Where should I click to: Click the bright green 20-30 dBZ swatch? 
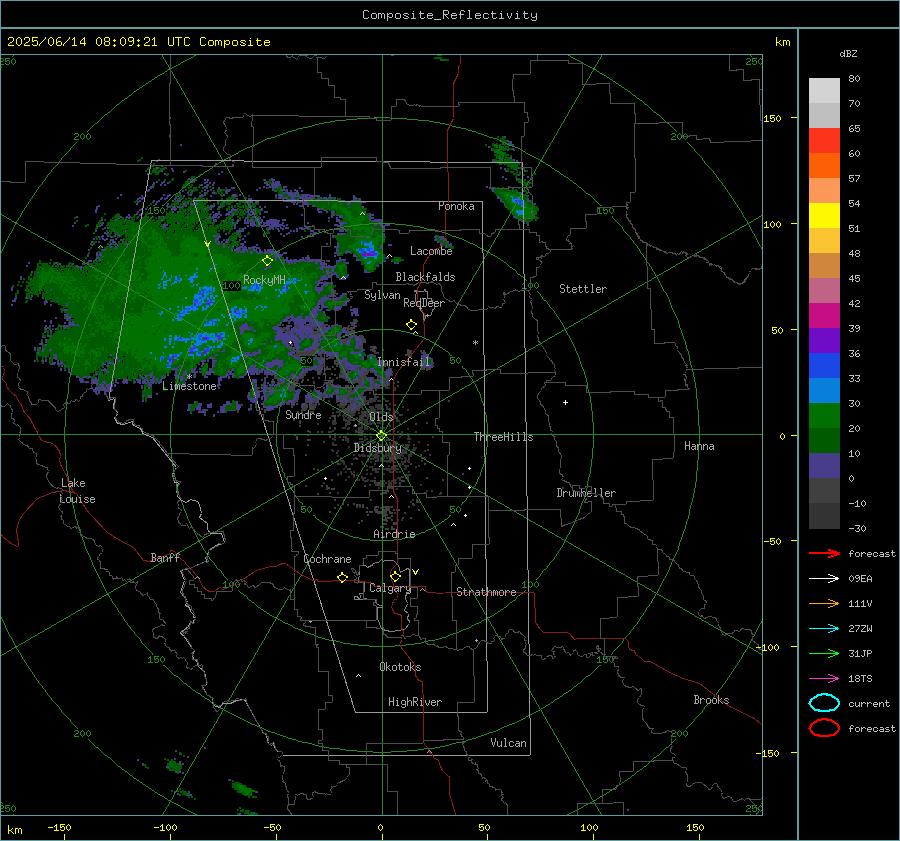(824, 416)
